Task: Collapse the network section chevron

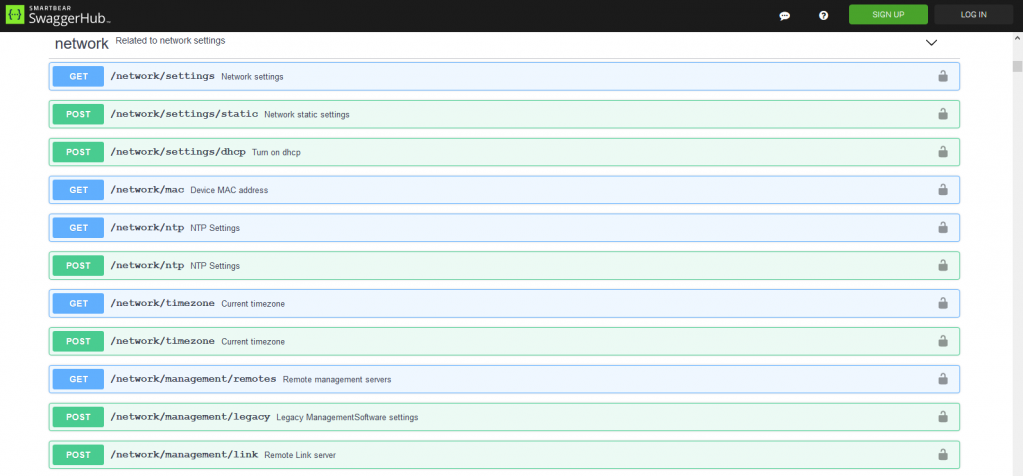Action: point(931,43)
